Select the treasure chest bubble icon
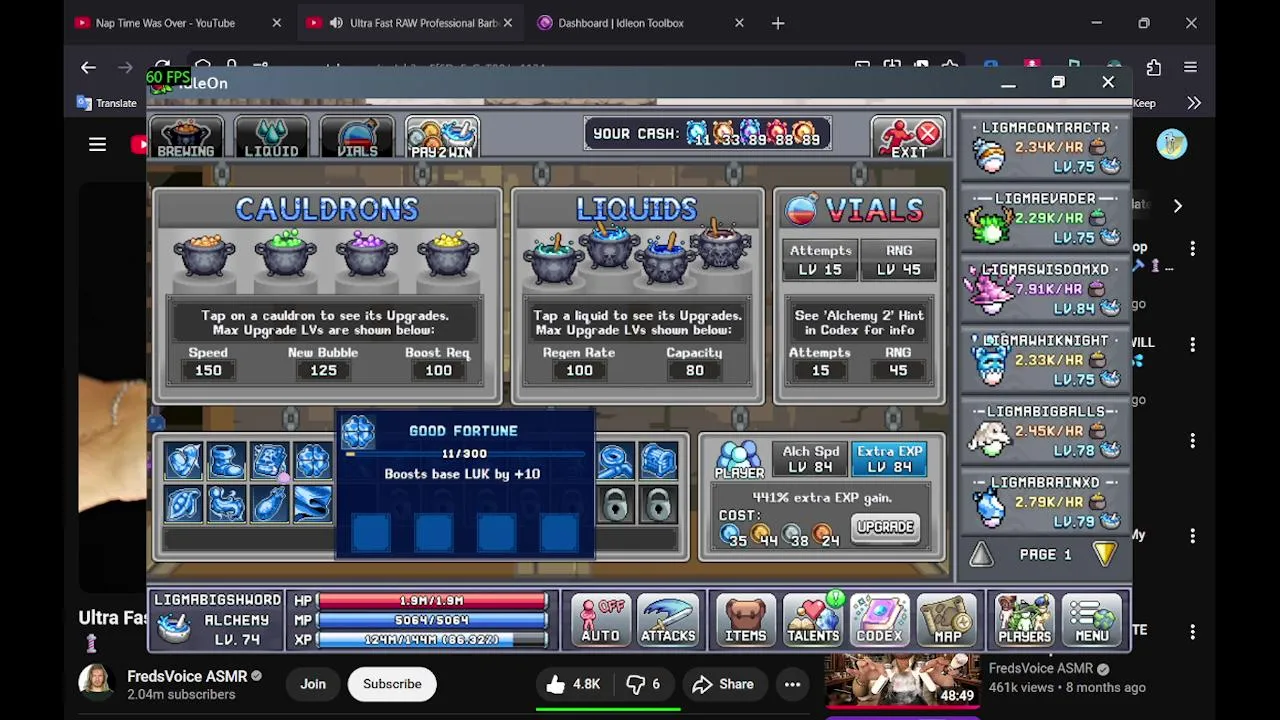Image resolution: width=1280 pixels, height=720 pixels. pyautogui.click(x=658, y=461)
